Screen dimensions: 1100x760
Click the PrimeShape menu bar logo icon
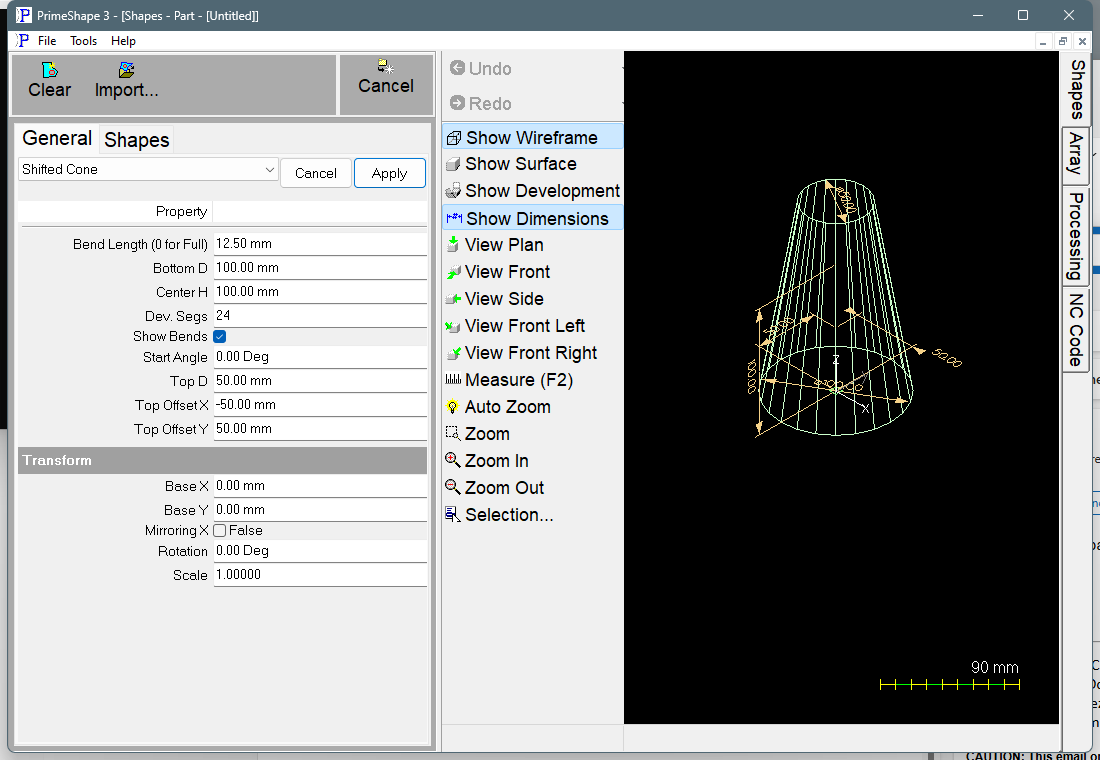(x=22, y=41)
